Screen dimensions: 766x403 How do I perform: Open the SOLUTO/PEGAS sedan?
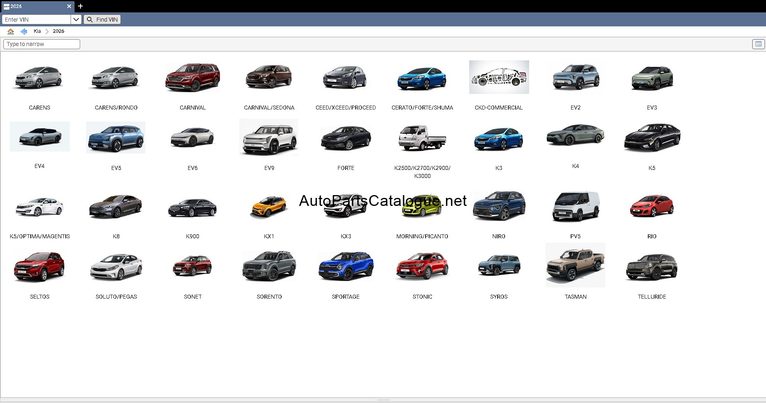pos(116,267)
